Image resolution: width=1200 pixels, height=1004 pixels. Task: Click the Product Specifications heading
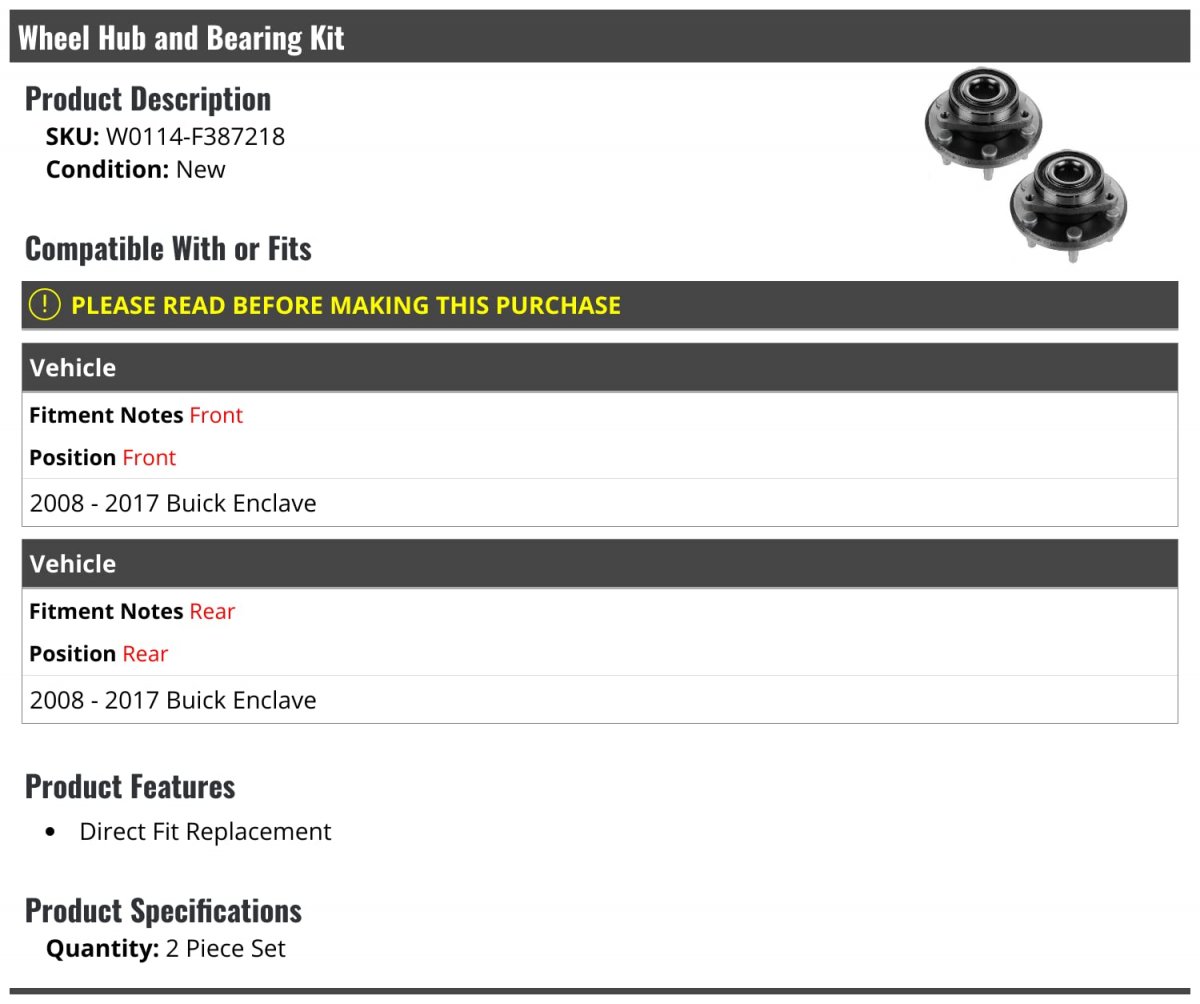click(163, 910)
